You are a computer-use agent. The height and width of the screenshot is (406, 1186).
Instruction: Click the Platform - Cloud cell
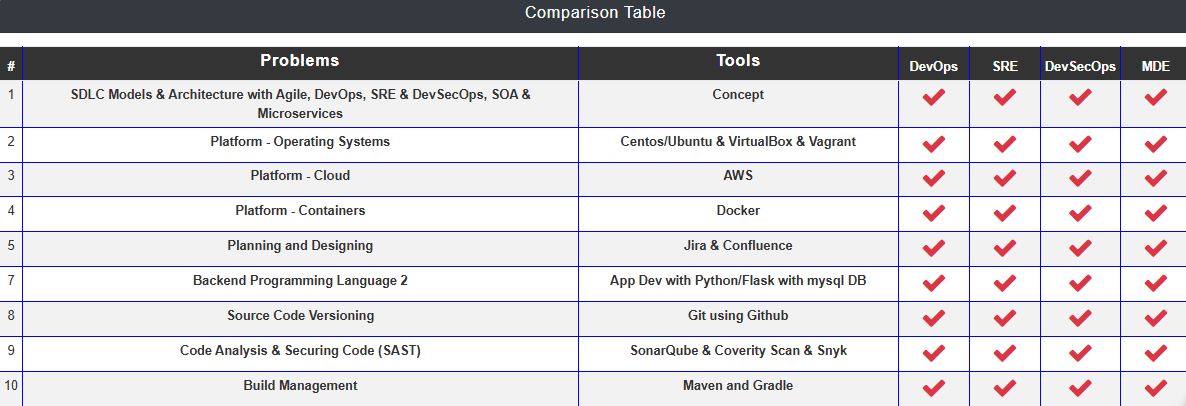300,176
